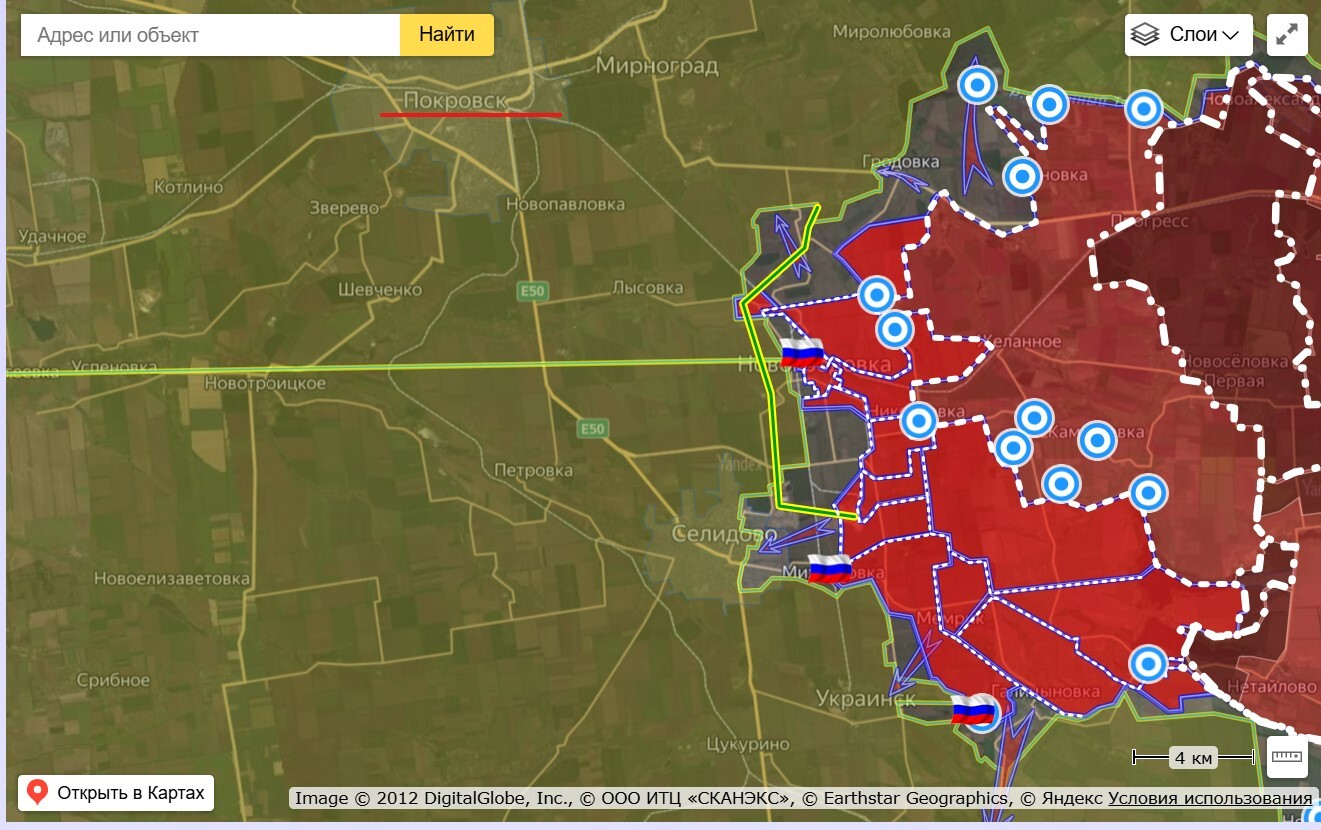Click the Russian flag marker beside Украинск
Viewport: 1321px width, 830px height.
[x=973, y=710]
